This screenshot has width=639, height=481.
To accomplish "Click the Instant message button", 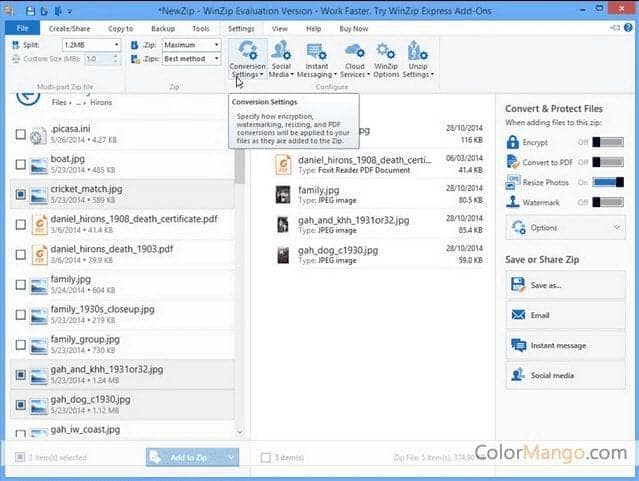I will [565, 345].
